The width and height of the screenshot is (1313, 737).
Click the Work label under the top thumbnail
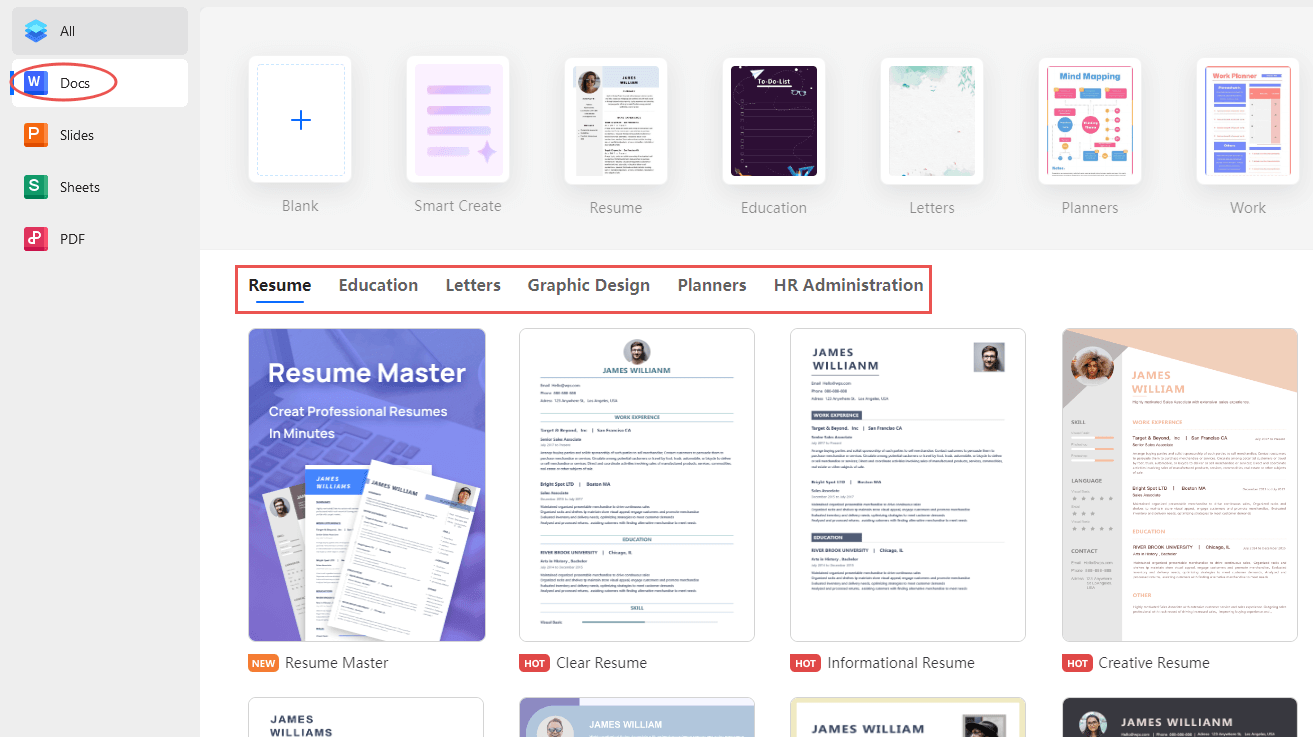(1248, 208)
